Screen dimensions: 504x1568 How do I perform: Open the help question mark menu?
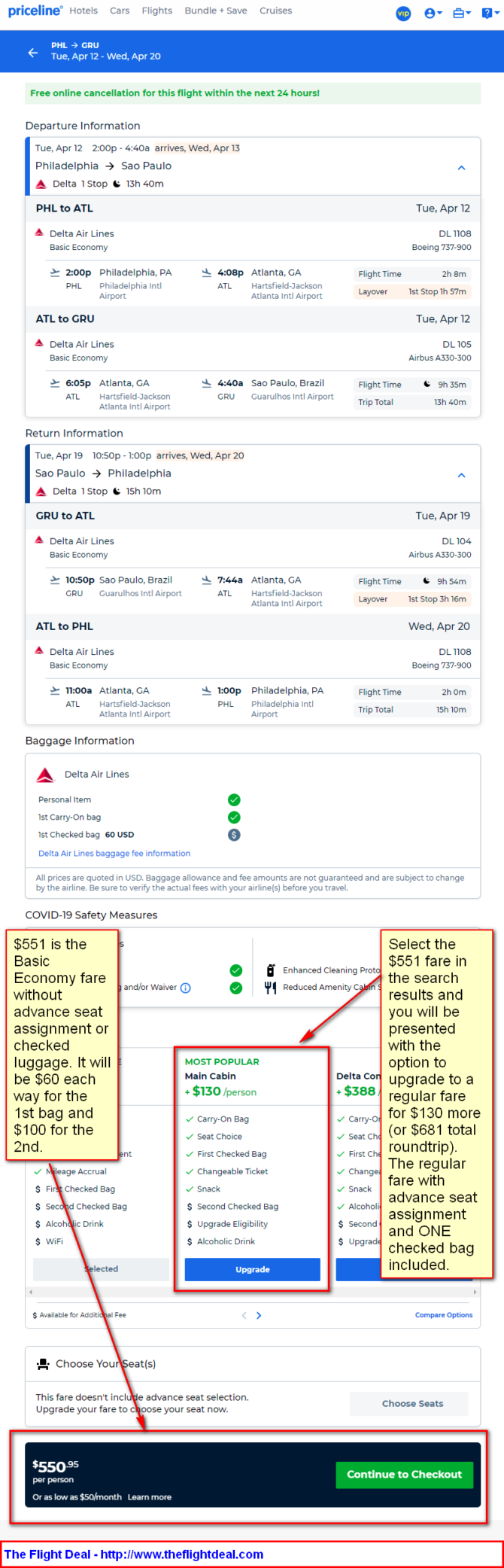(x=489, y=14)
